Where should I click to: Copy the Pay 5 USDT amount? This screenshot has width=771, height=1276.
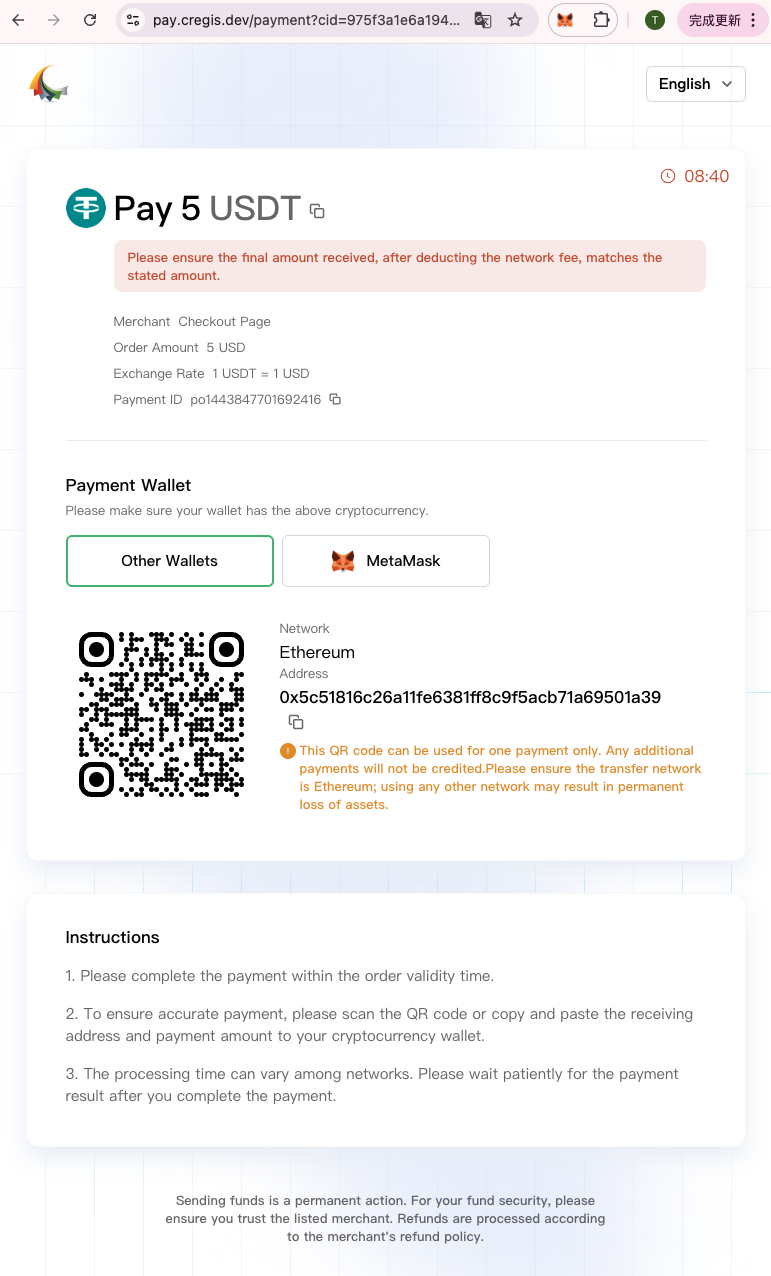(x=317, y=211)
